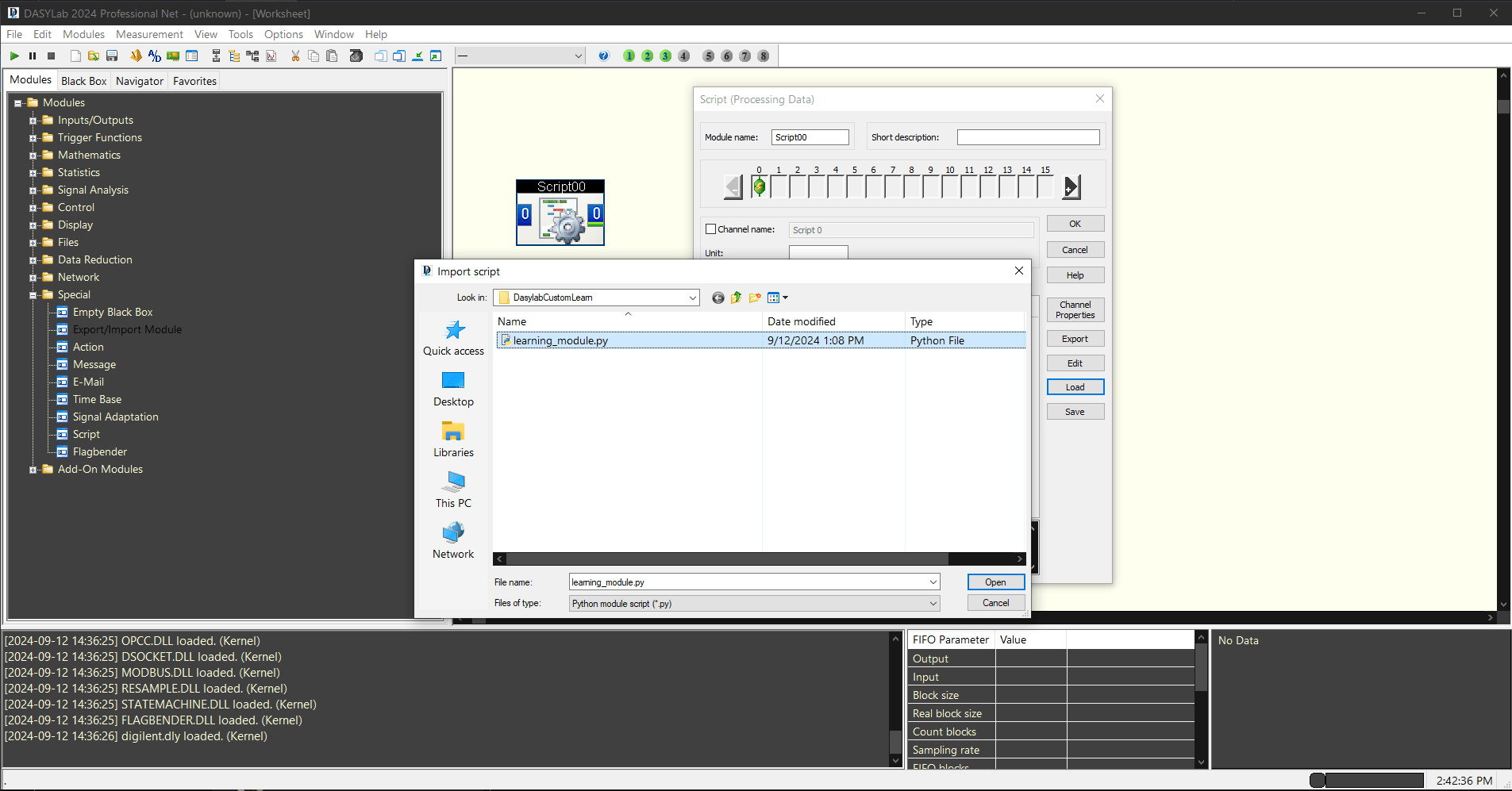Collapse the Special folder in the module tree
The image size is (1512, 791).
click(33, 295)
